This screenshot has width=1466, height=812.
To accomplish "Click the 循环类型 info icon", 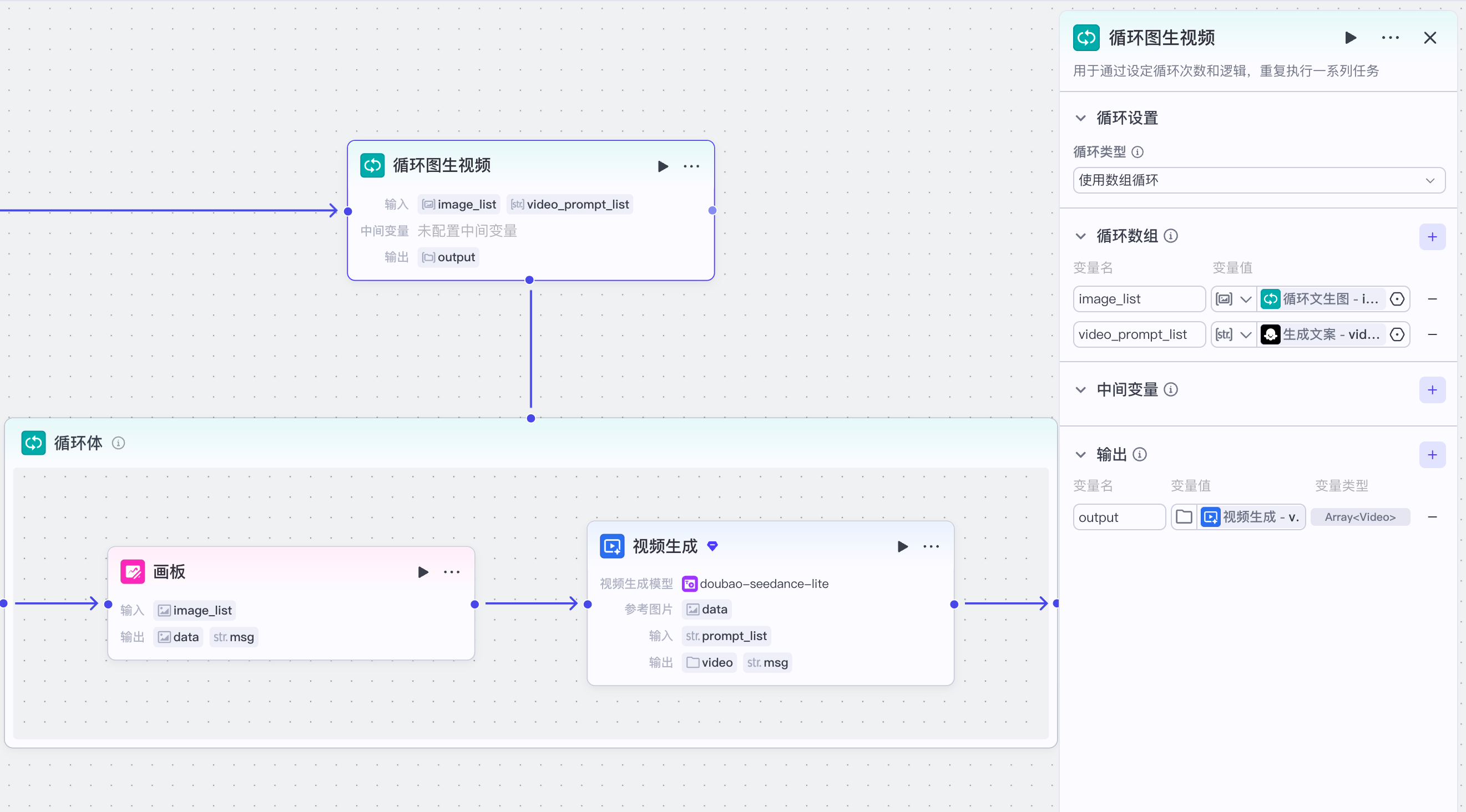I will pos(1138,152).
